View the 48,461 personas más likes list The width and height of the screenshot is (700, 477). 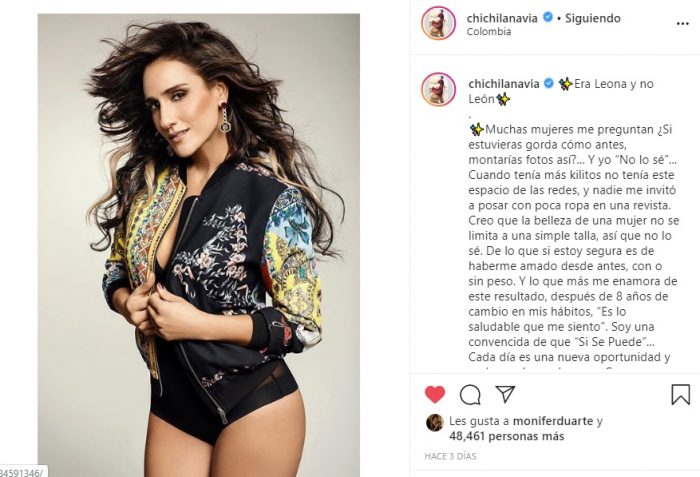coord(507,436)
